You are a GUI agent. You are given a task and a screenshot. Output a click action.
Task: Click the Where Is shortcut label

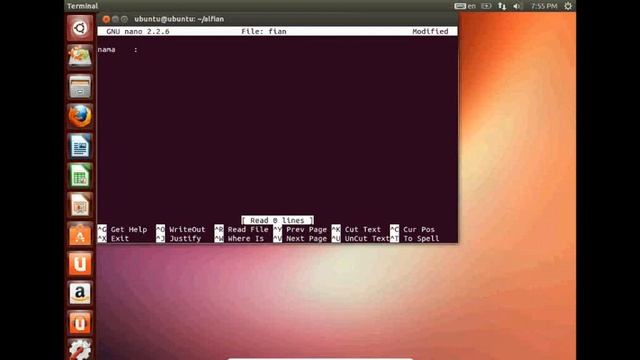246,238
